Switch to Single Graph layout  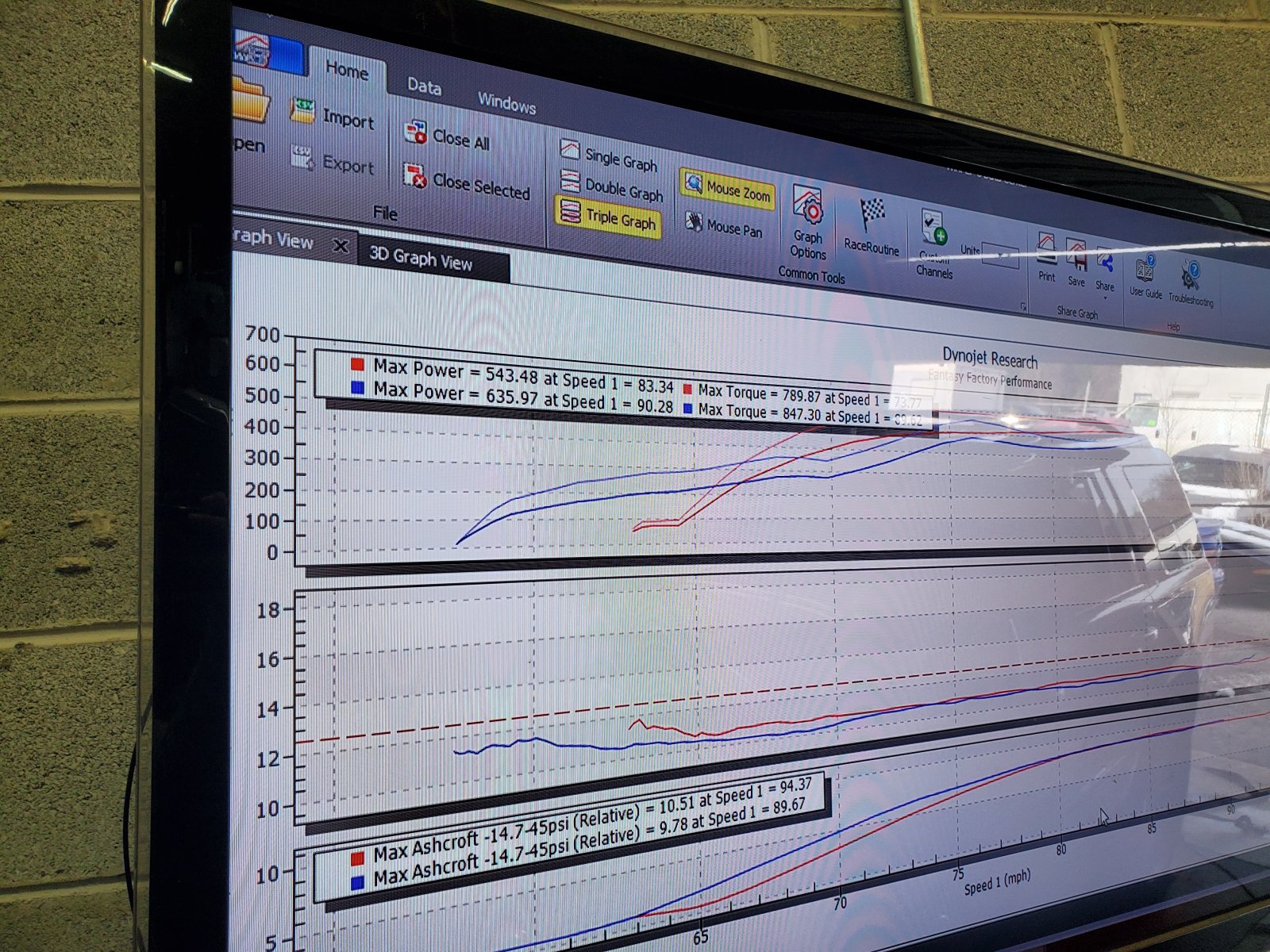coord(608,155)
